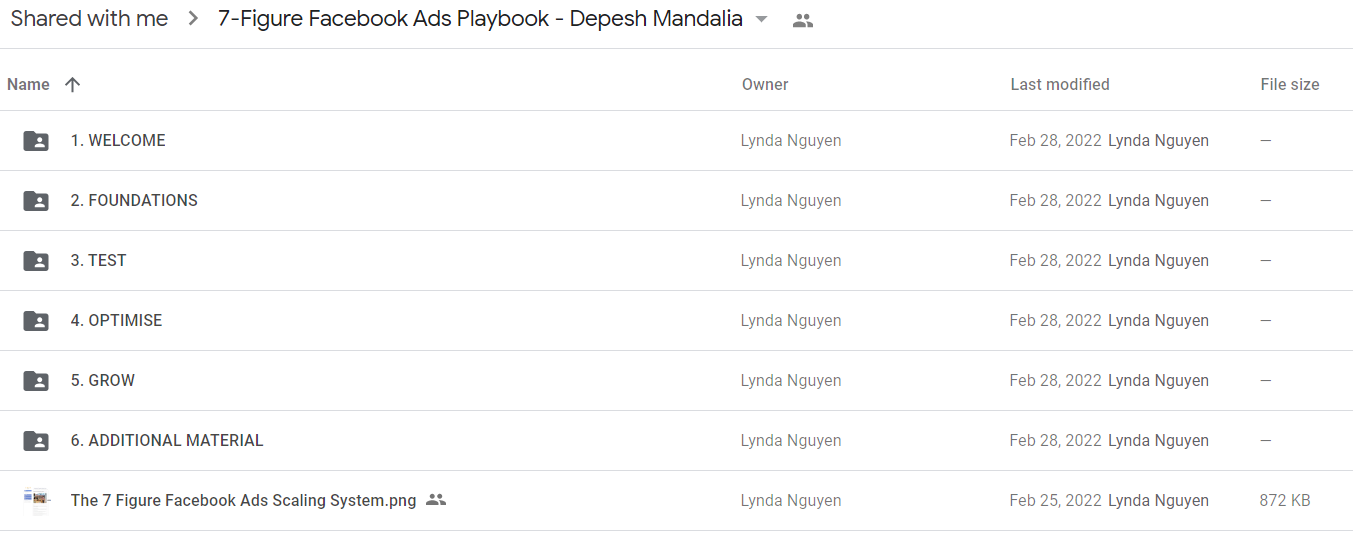Open dropdown arrow after Depesh Mandalia folder title
Screen dimensions: 1353x533
762,19
